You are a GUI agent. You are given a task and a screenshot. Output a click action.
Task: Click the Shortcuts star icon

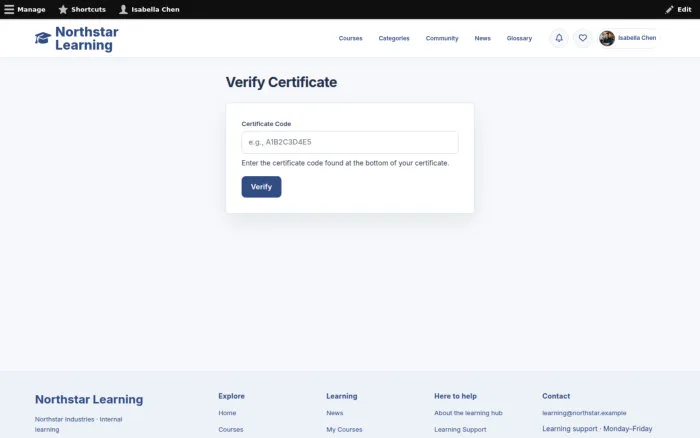[x=63, y=9]
